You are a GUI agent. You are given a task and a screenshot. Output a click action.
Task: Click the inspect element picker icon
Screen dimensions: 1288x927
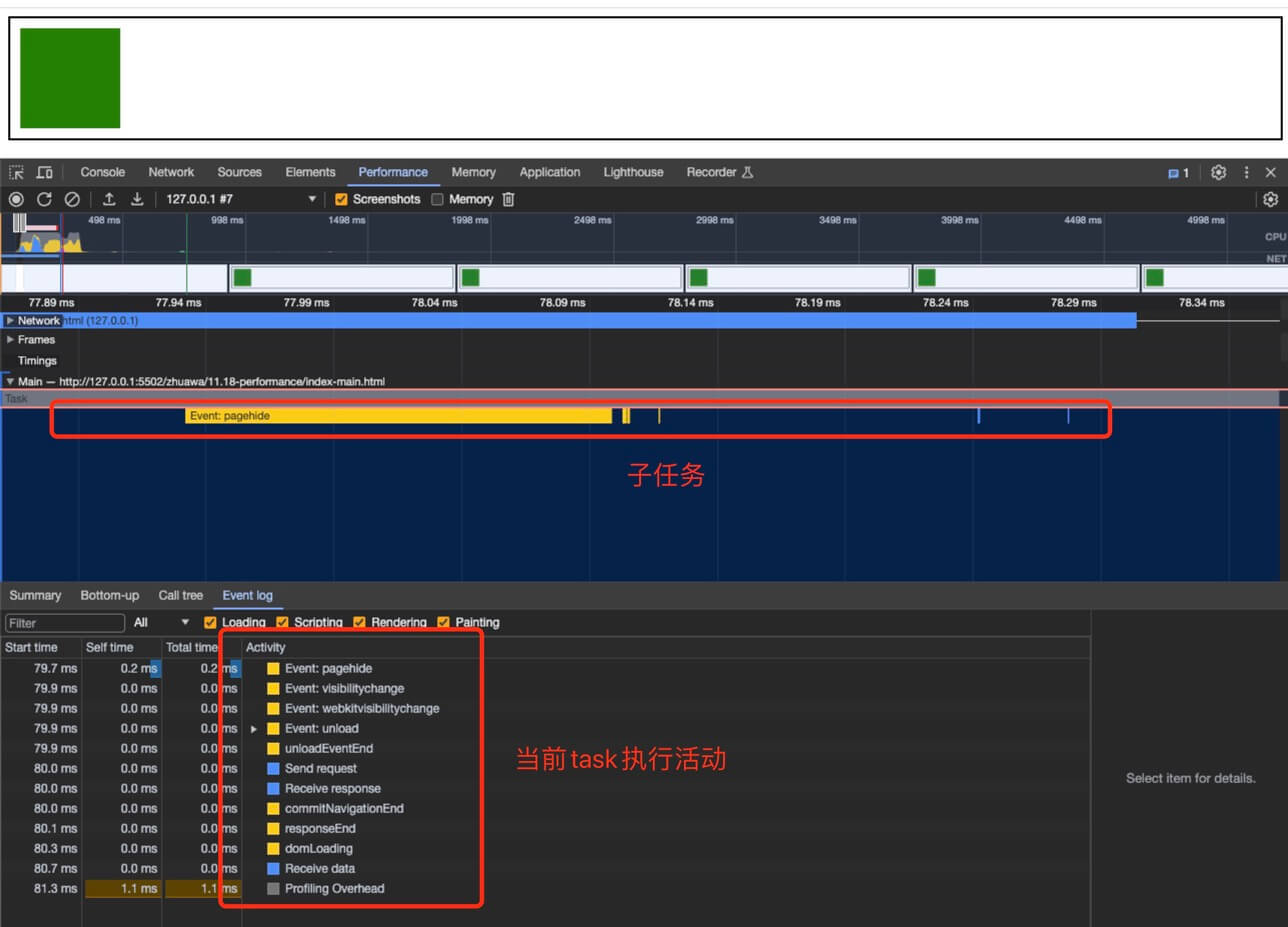point(16,172)
